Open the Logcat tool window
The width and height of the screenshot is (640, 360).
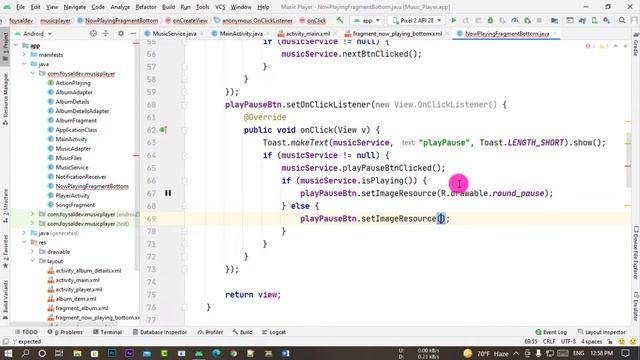coord(274,332)
